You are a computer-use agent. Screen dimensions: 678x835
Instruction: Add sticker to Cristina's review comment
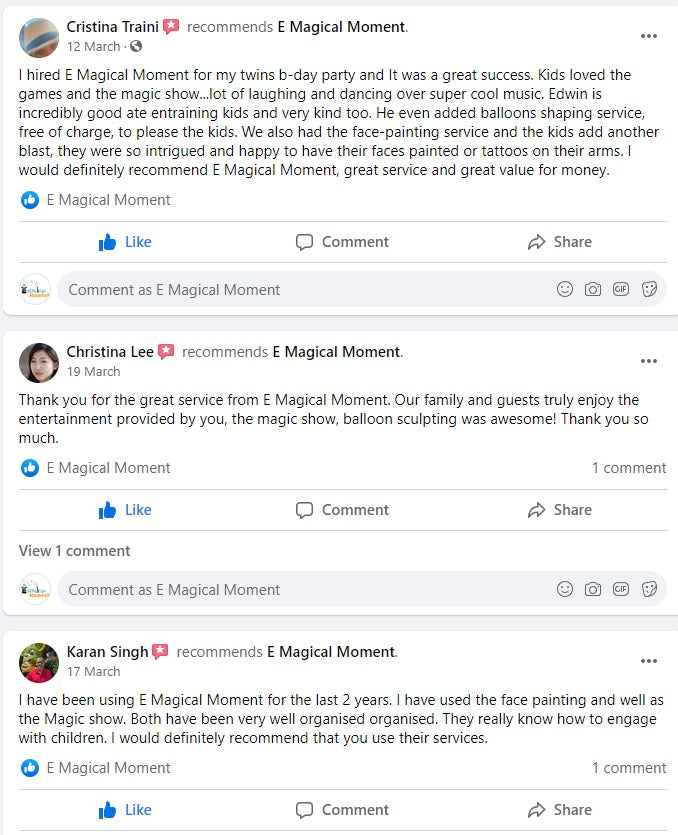point(649,289)
